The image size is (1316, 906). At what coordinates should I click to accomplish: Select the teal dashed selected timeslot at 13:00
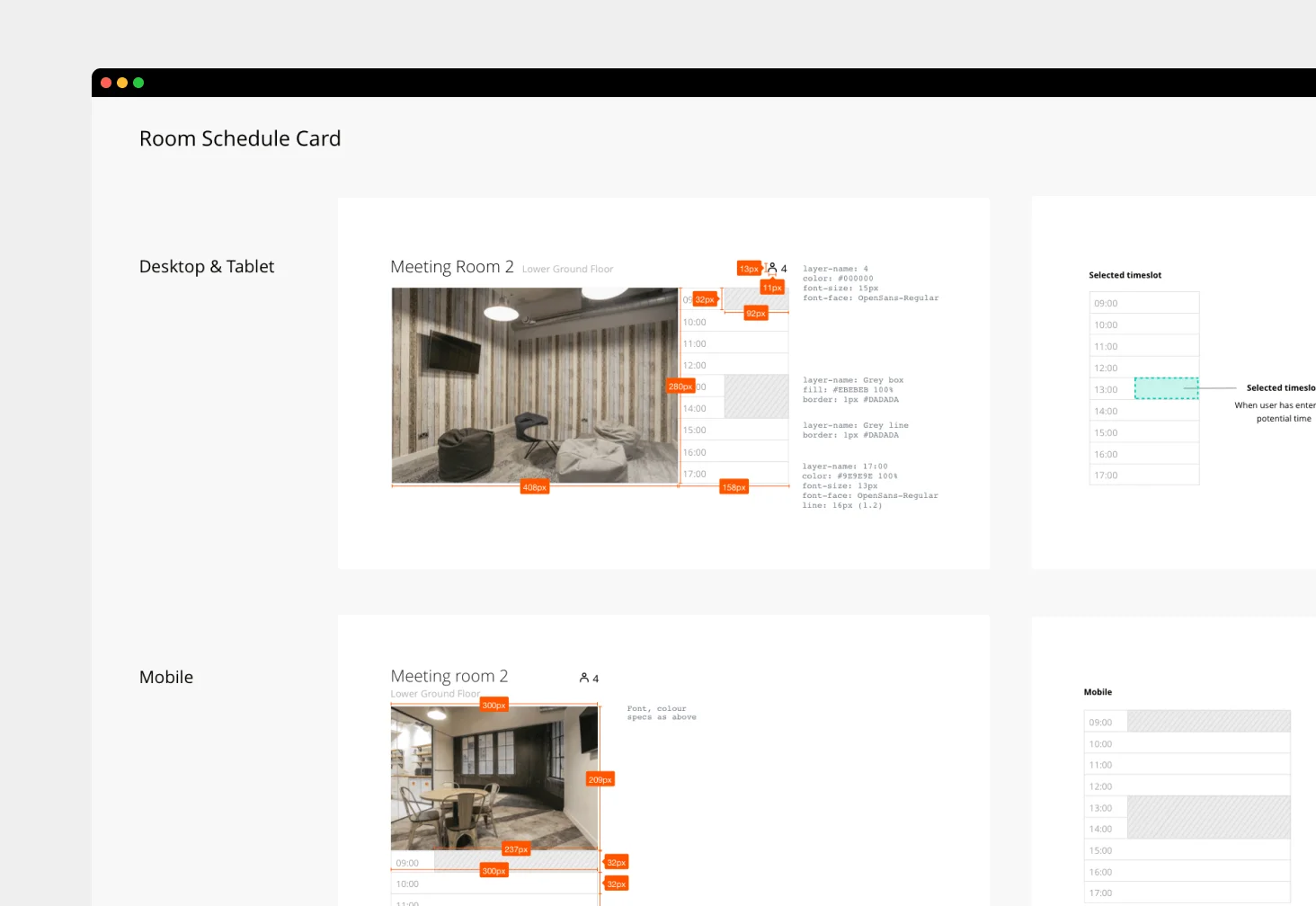pyautogui.click(x=1167, y=388)
